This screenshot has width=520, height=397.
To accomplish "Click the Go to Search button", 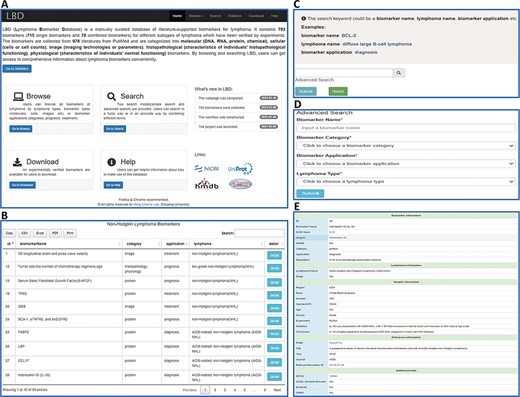I will tap(115, 129).
